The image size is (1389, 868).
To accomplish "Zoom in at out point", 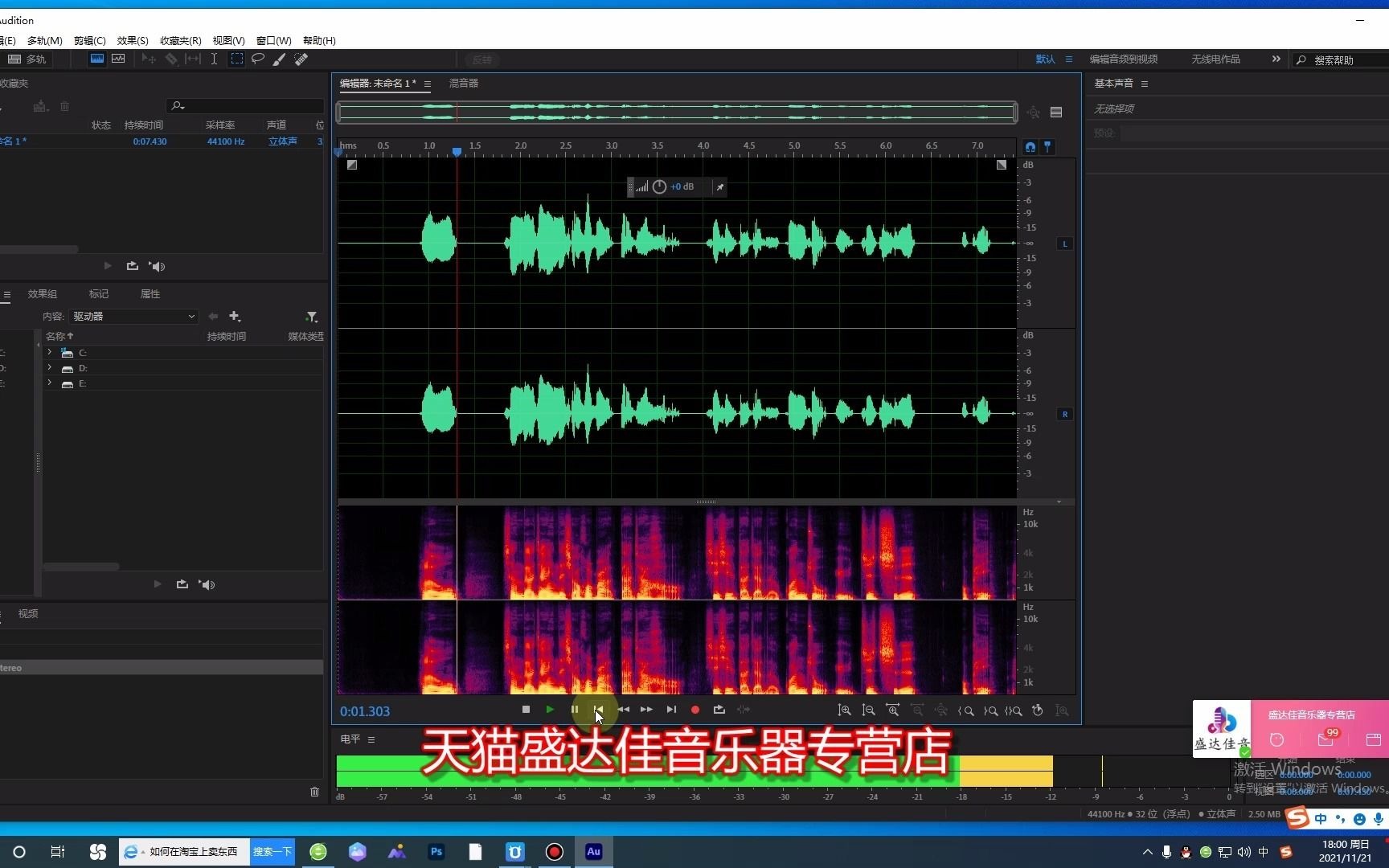I will (990, 710).
